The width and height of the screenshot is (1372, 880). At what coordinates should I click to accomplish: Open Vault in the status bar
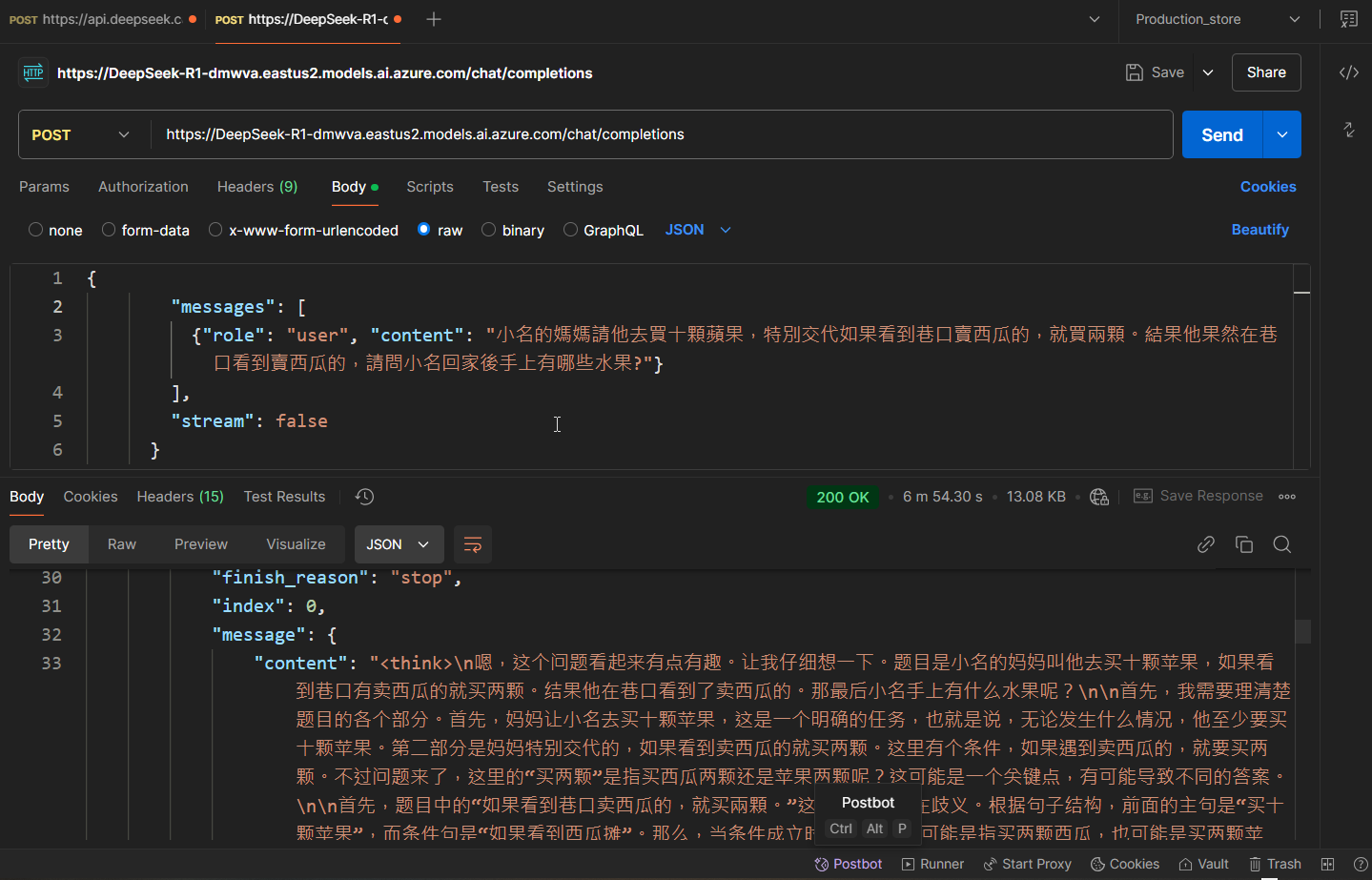click(1203, 864)
